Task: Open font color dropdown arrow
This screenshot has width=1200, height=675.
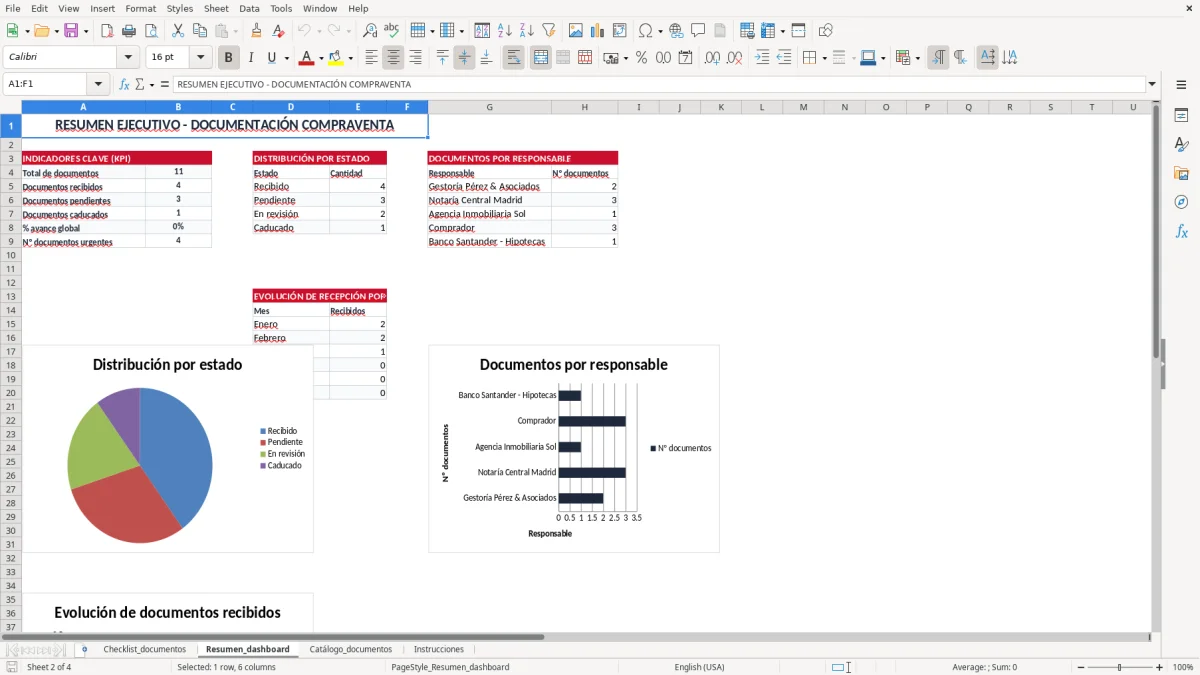Action: 321,58
